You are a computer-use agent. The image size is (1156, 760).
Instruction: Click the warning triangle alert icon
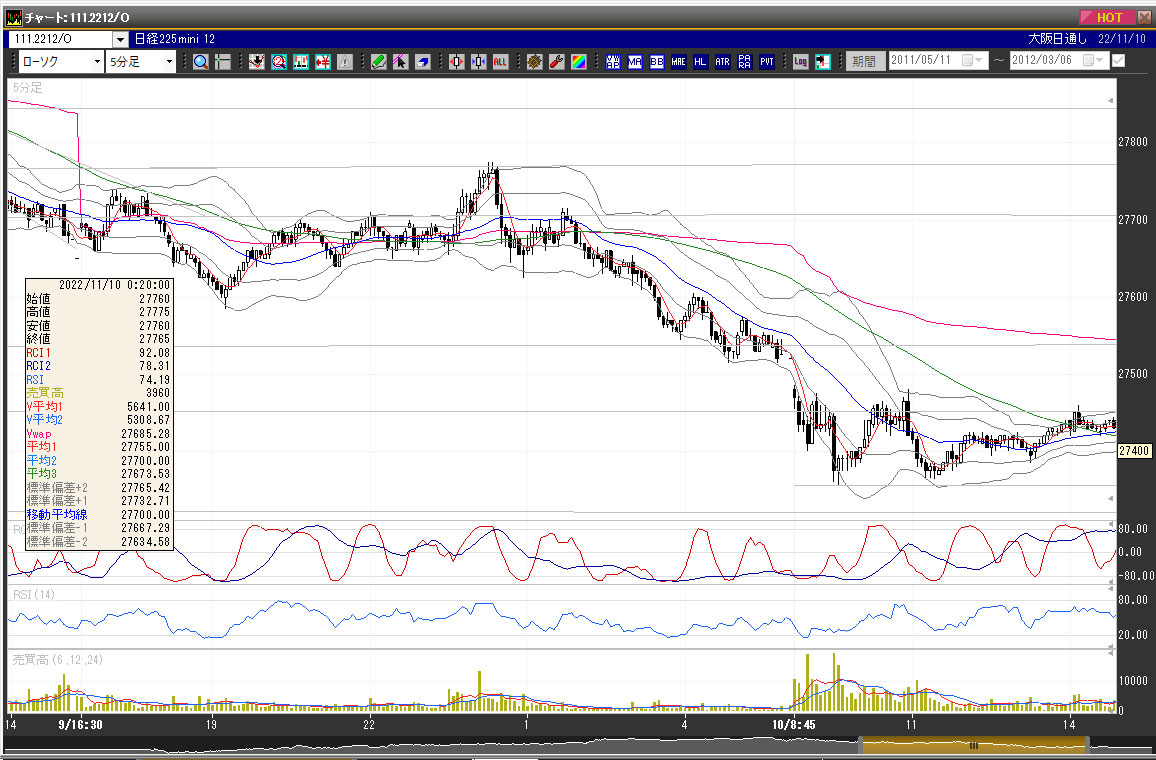click(344, 62)
